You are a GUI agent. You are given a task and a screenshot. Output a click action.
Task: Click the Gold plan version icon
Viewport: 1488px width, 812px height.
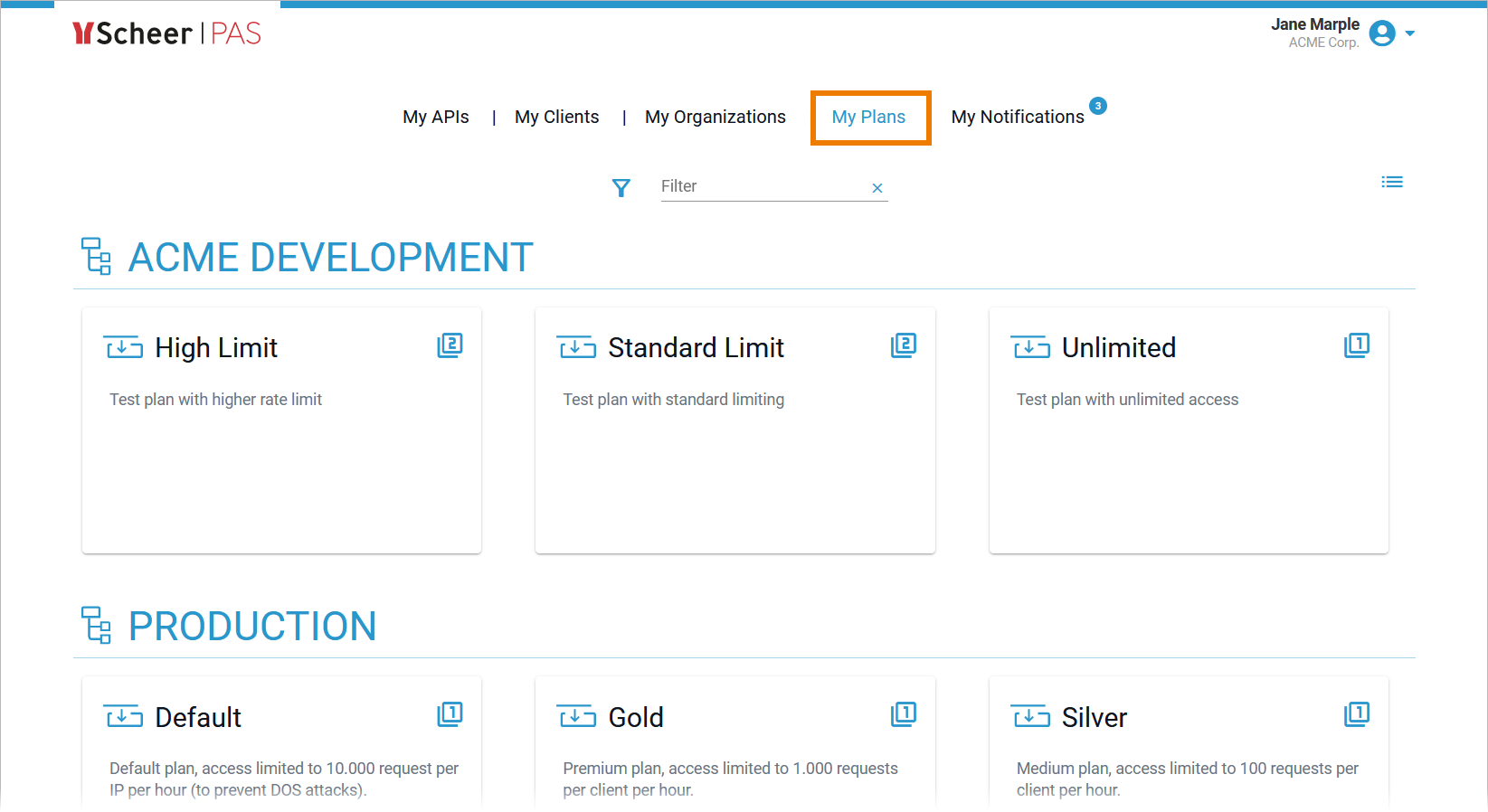point(903,714)
